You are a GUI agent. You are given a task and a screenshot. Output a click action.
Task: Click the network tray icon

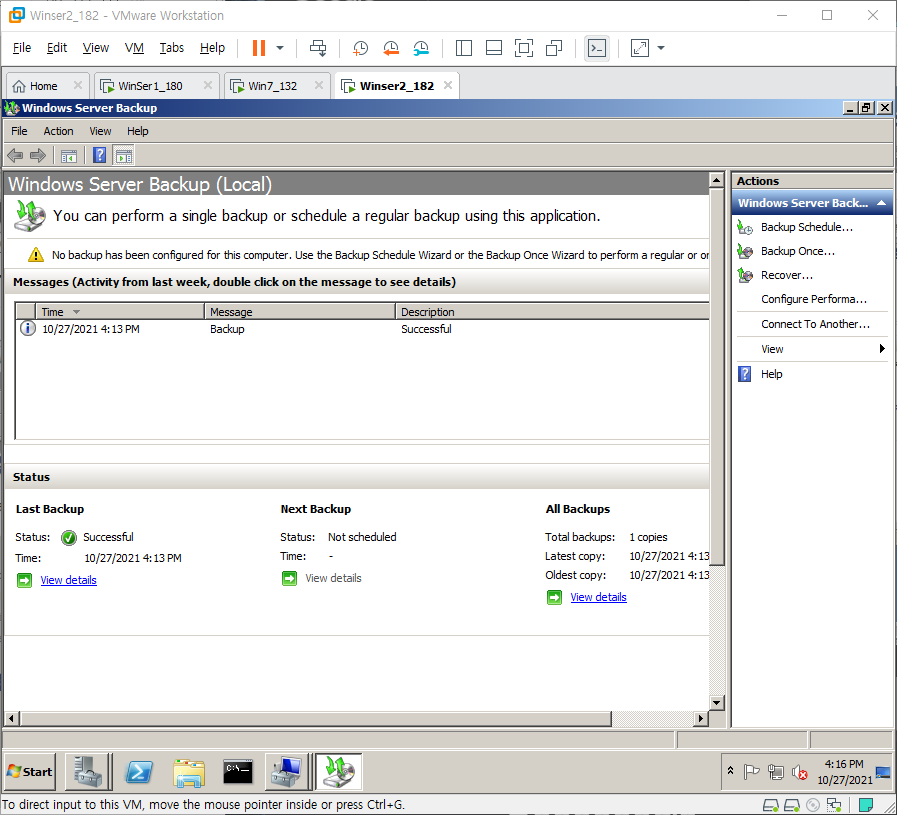tap(776, 773)
